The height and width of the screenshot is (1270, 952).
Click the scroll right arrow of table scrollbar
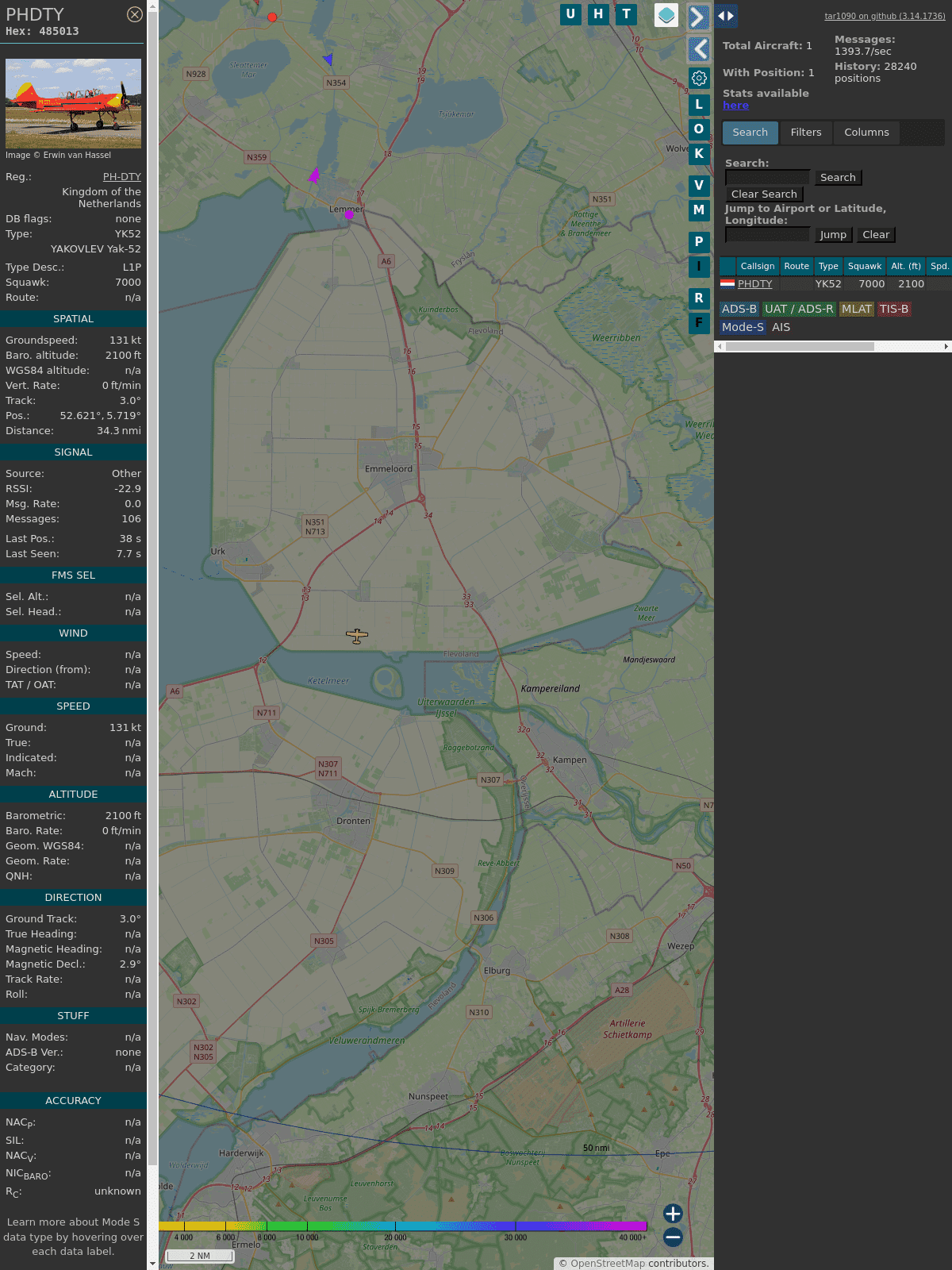(946, 347)
